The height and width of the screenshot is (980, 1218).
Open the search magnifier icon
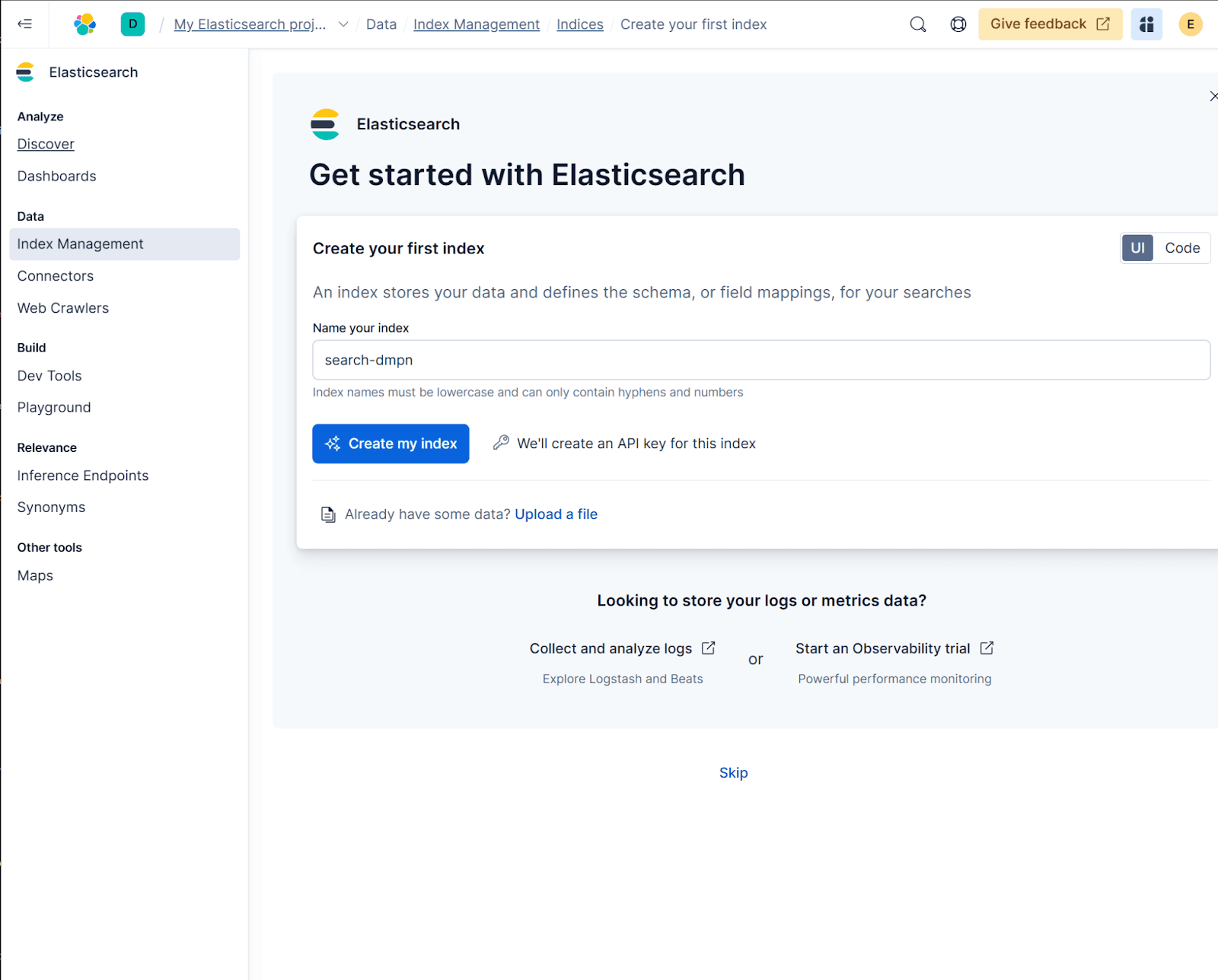point(918,24)
